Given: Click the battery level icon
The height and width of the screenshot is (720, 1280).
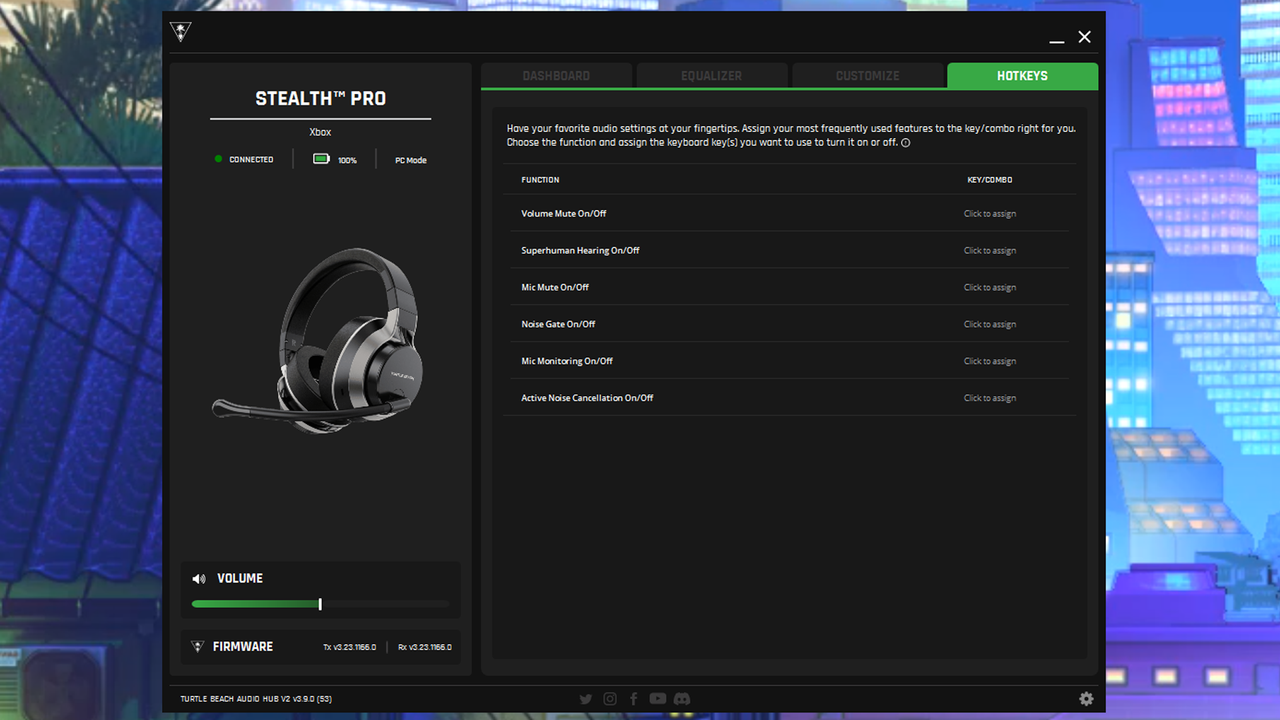Looking at the screenshot, I should coord(321,159).
